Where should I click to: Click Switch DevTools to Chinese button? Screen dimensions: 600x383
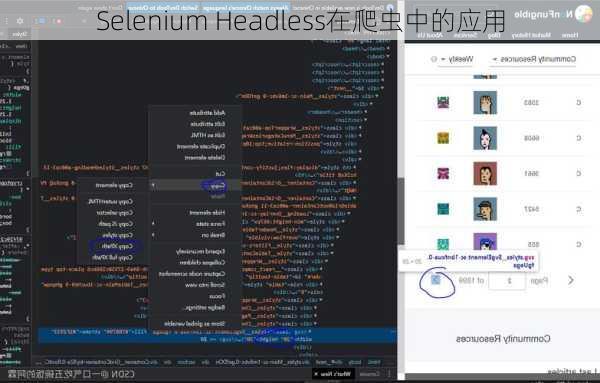[x=162, y=8]
